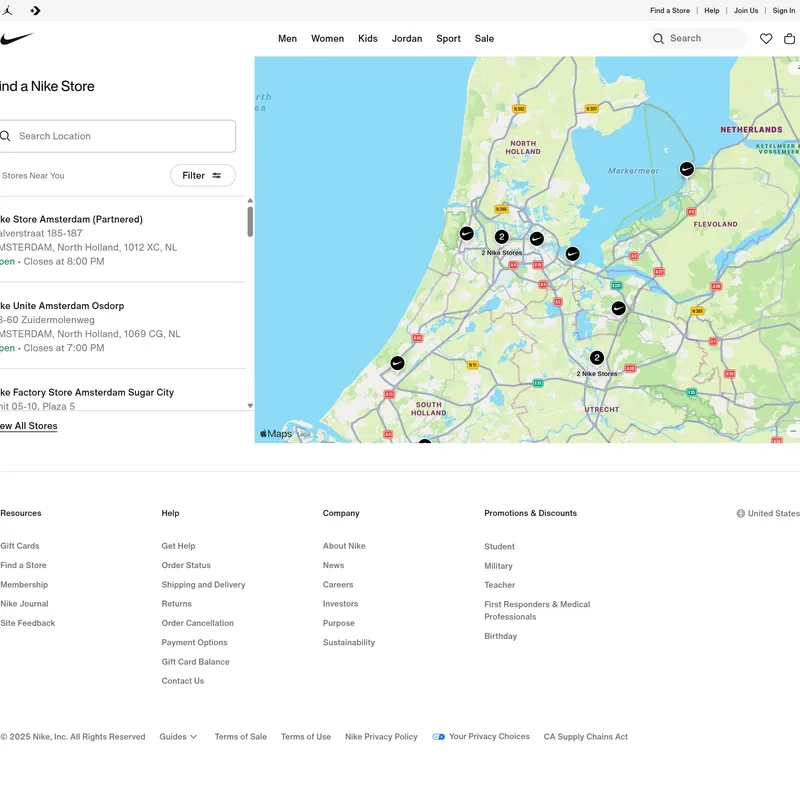Click the Nike swoosh logo

coord(17,39)
